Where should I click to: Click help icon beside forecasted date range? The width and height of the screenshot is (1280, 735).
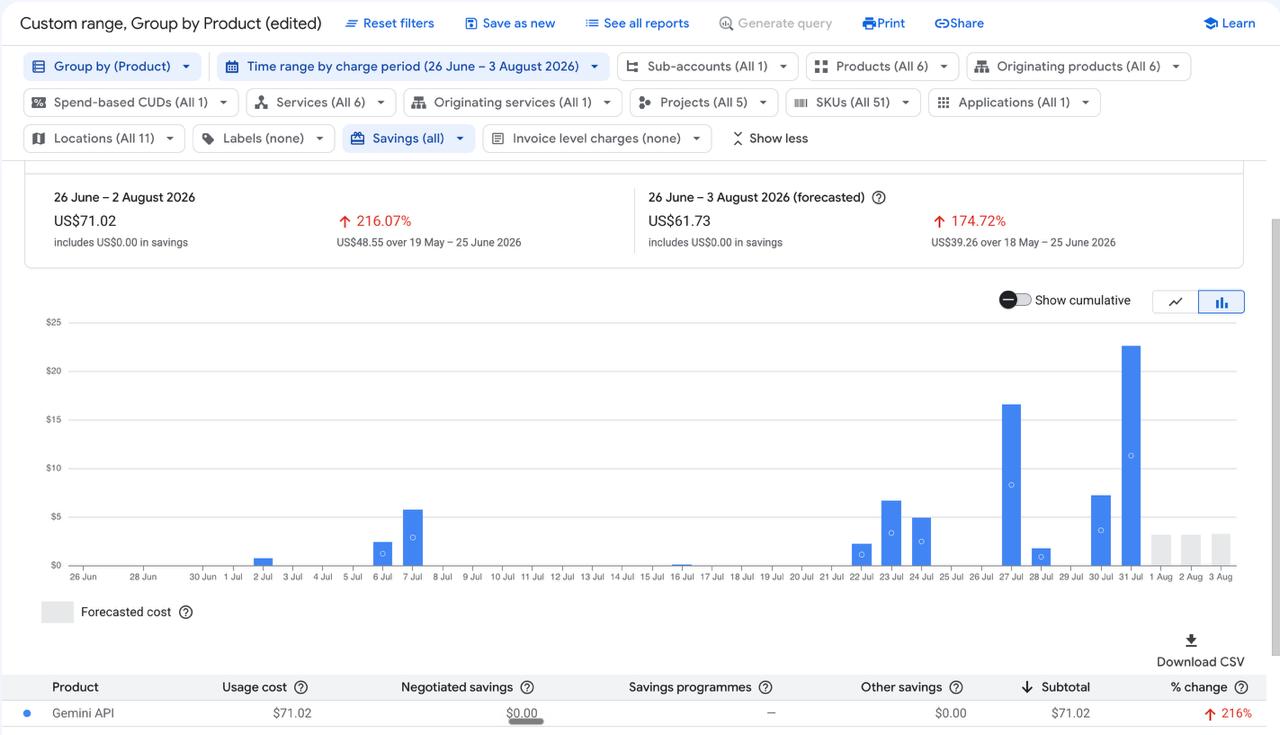879,197
